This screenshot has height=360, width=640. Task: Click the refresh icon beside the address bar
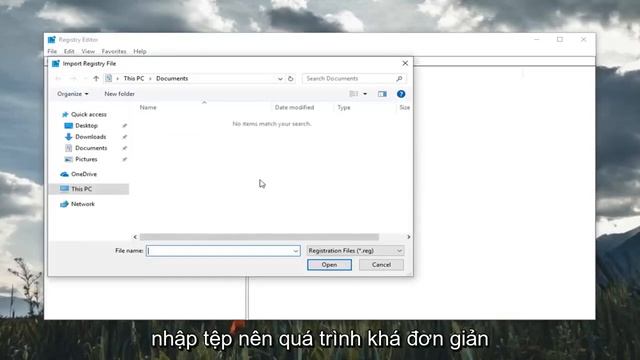(291, 78)
